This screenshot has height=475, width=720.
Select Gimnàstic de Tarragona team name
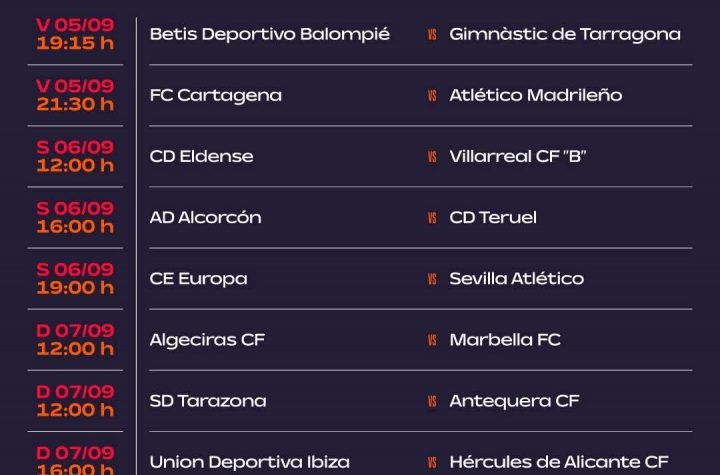tap(565, 34)
